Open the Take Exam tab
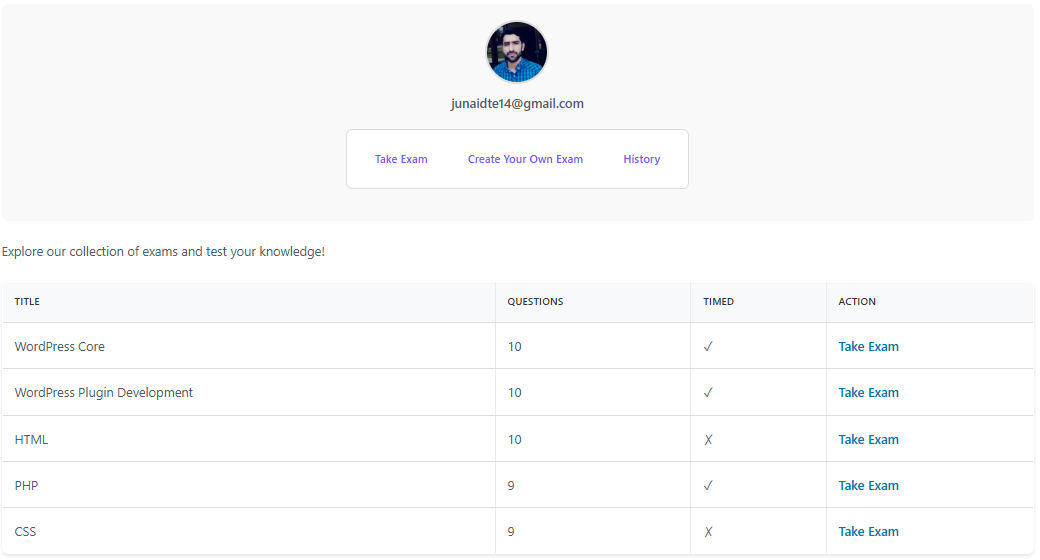 [x=401, y=159]
